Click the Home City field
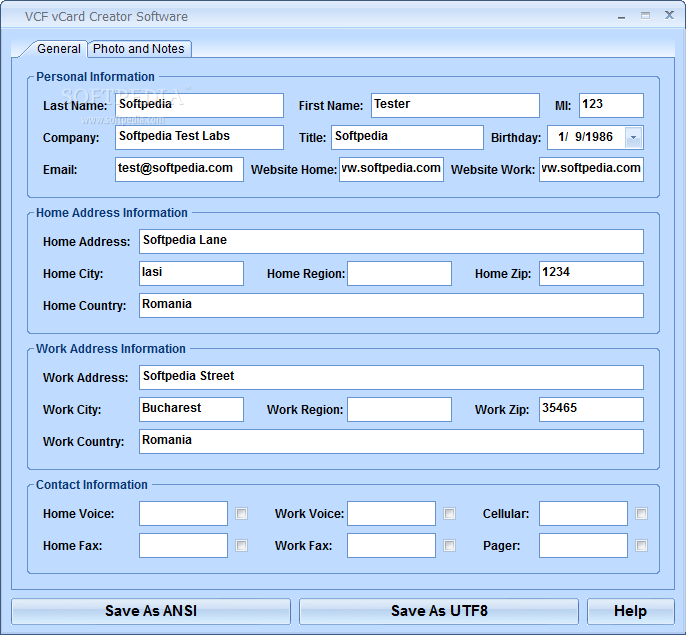The width and height of the screenshot is (686, 635). click(x=191, y=274)
